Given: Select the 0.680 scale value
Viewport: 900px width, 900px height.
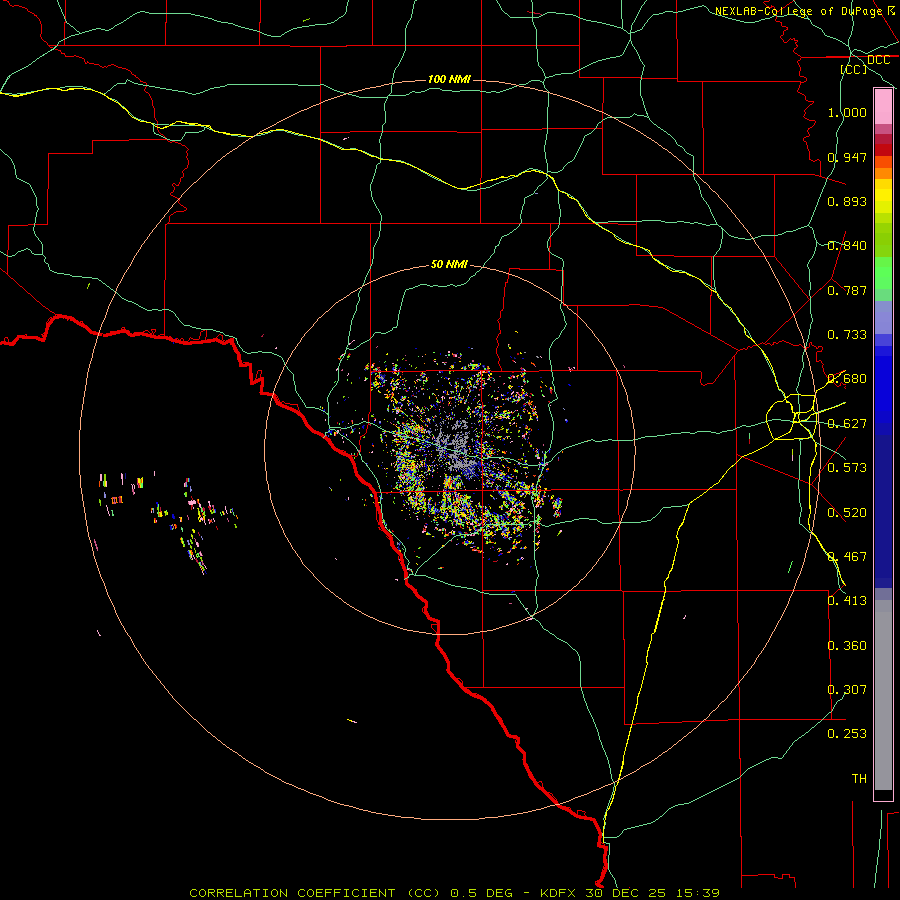Looking at the screenshot, I should point(847,379).
